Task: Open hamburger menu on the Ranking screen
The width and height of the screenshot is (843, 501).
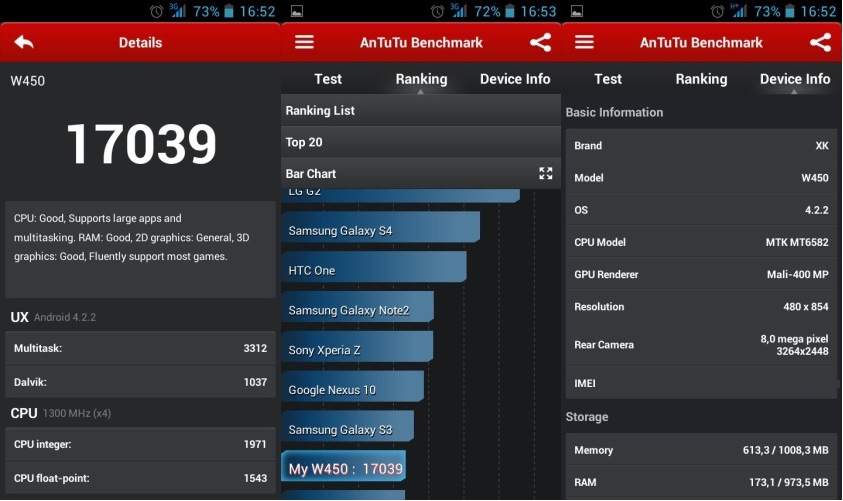Action: 304,43
